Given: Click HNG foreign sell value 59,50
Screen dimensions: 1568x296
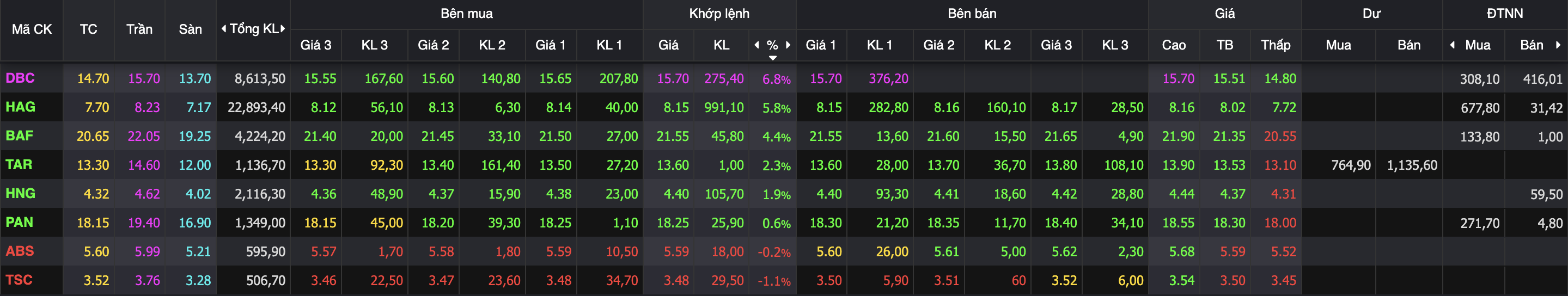Looking at the screenshot, I should point(1546,194).
